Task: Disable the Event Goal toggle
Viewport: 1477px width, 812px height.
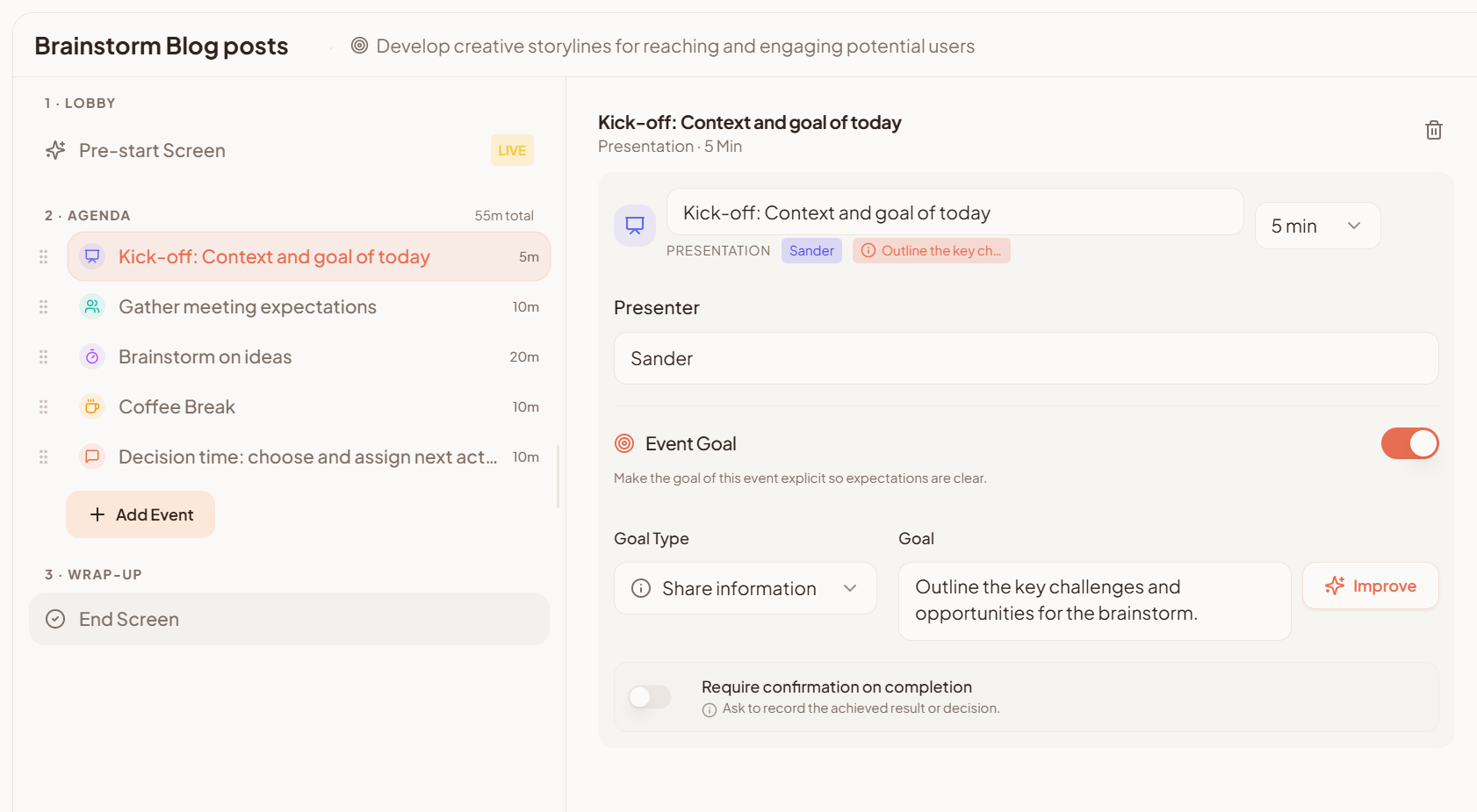Action: click(x=1409, y=443)
